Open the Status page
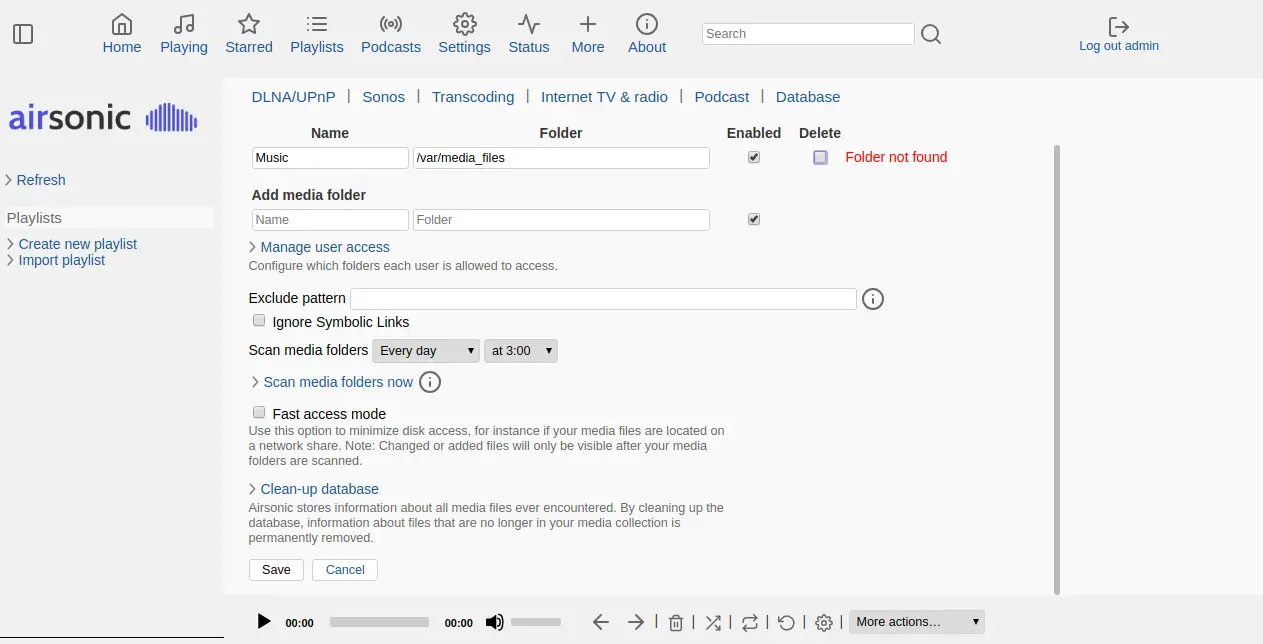Image resolution: width=1263 pixels, height=644 pixels. [x=529, y=34]
